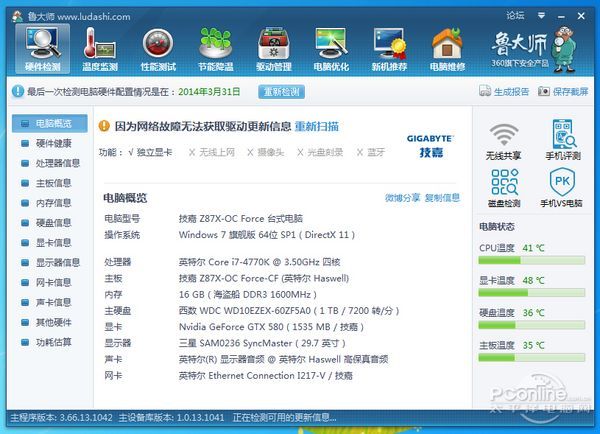The height and width of the screenshot is (434, 600).
Task: Click the 复制信息 copy info link
Action: tap(442, 197)
